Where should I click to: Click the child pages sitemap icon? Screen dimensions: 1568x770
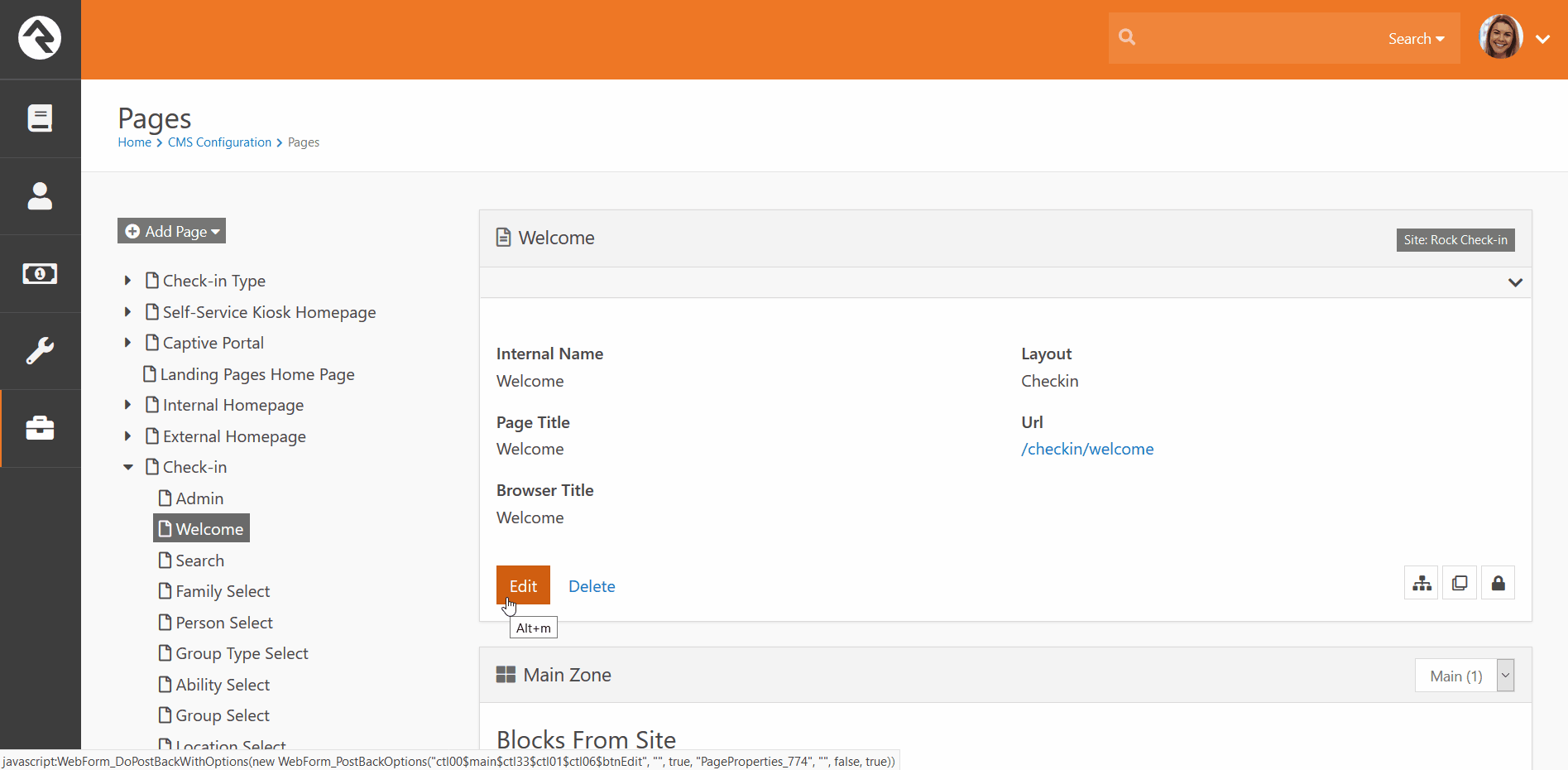coord(1422,583)
